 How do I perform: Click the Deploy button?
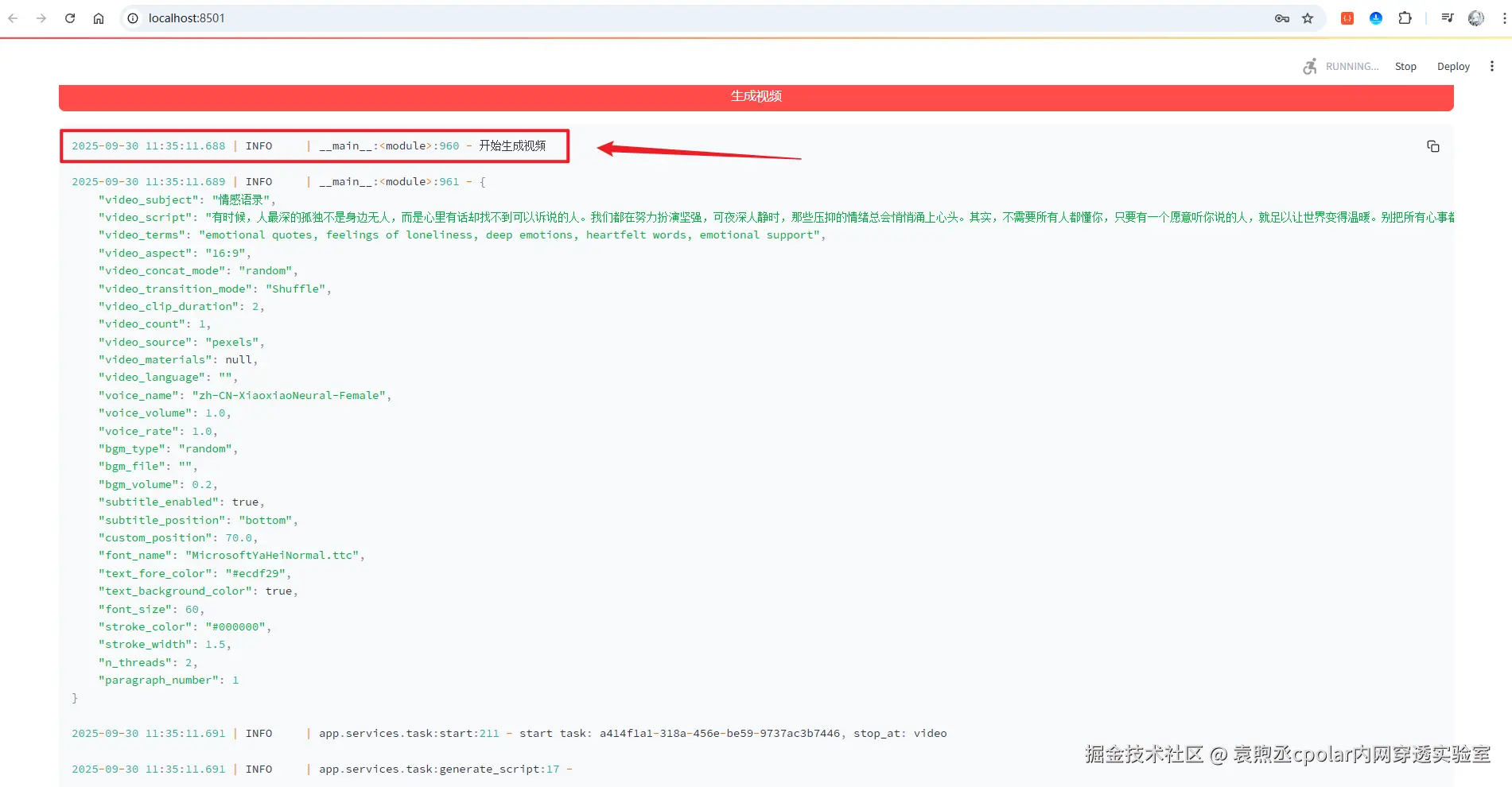[1453, 67]
